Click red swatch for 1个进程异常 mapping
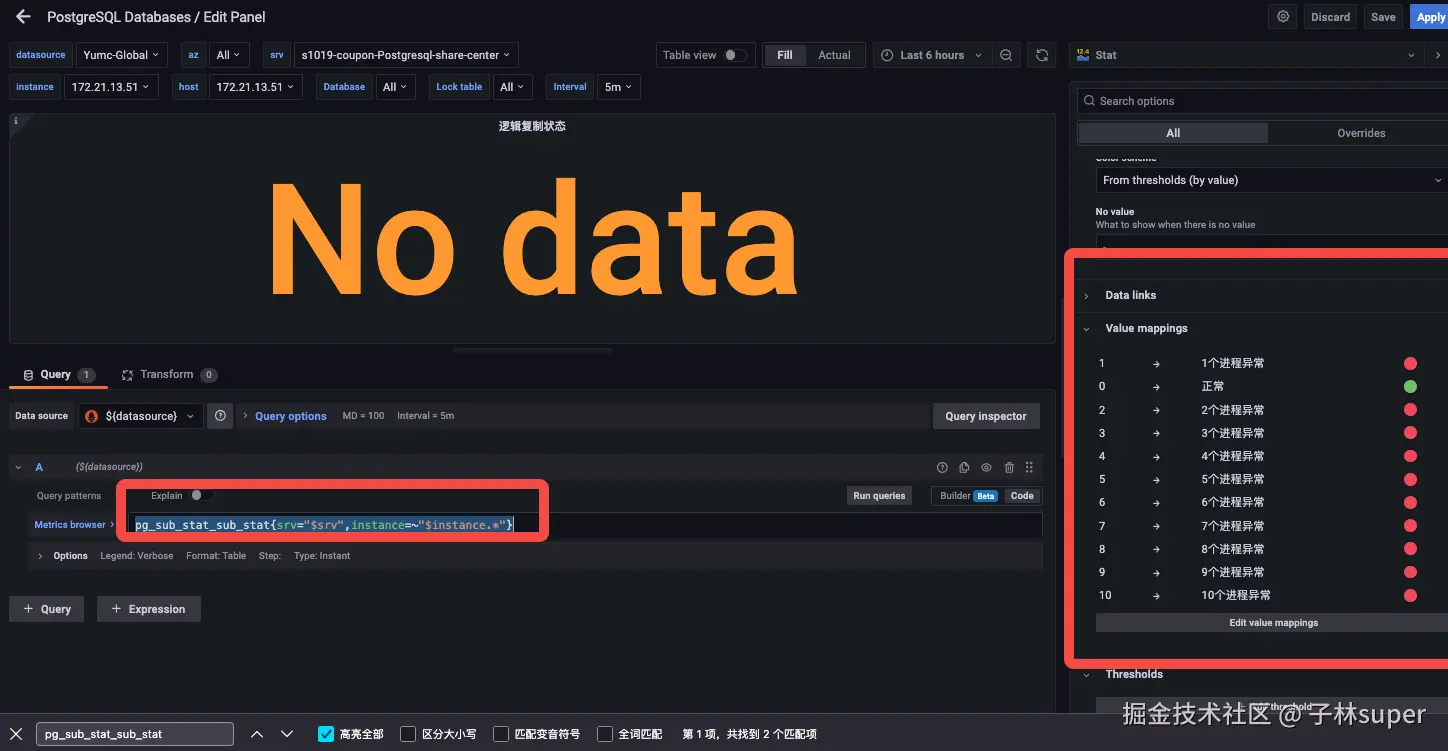This screenshot has width=1448, height=751. click(x=1410, y=363)
